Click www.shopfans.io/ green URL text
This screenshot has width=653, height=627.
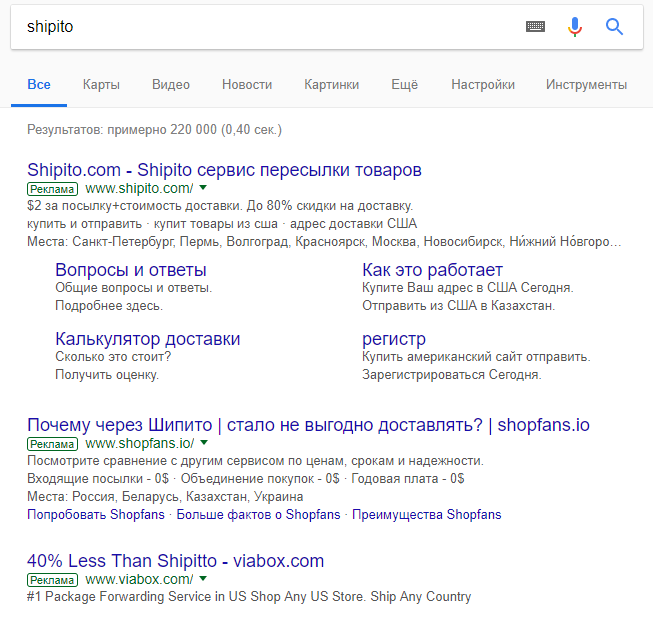point(140,443)
